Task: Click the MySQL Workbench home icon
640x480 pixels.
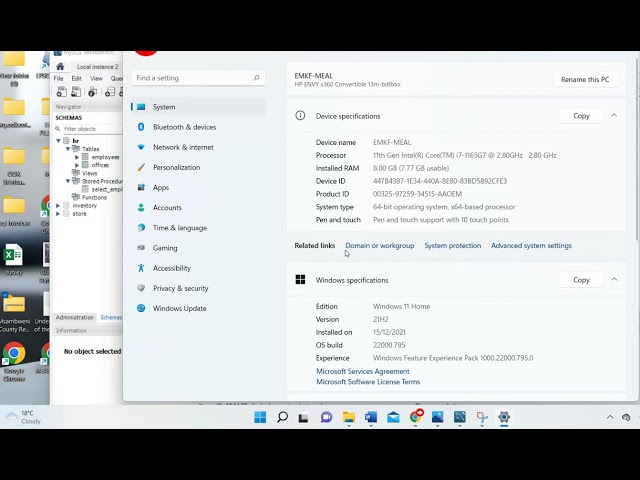Action: (60, 67)
